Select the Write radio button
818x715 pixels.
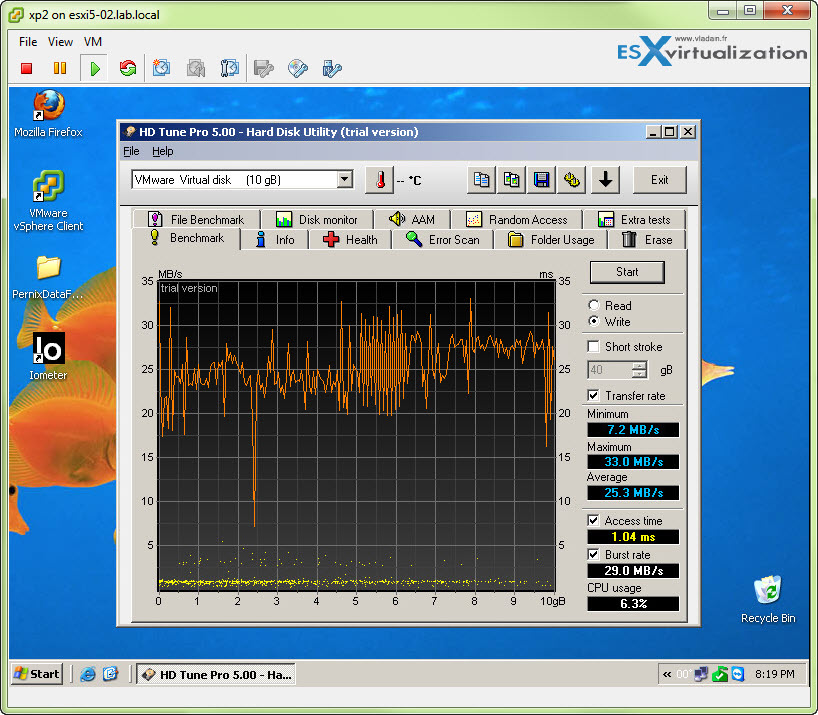pos(594,321)
